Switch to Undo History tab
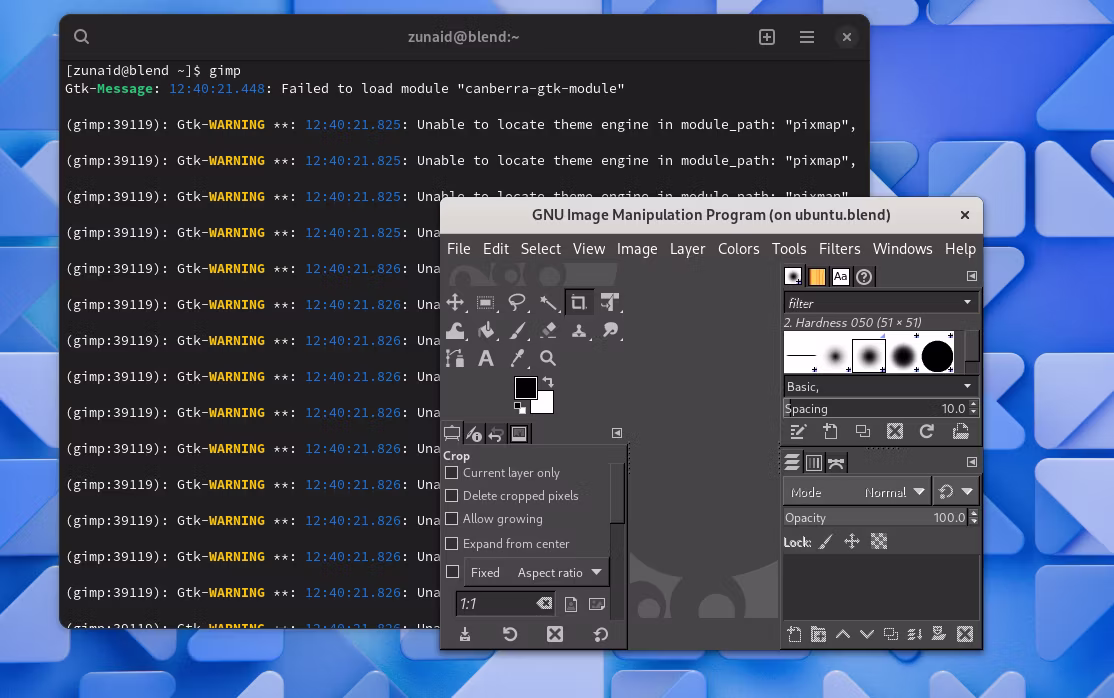Image resolution: width=1114 pixels, height=698 pixels. point(496,434)
